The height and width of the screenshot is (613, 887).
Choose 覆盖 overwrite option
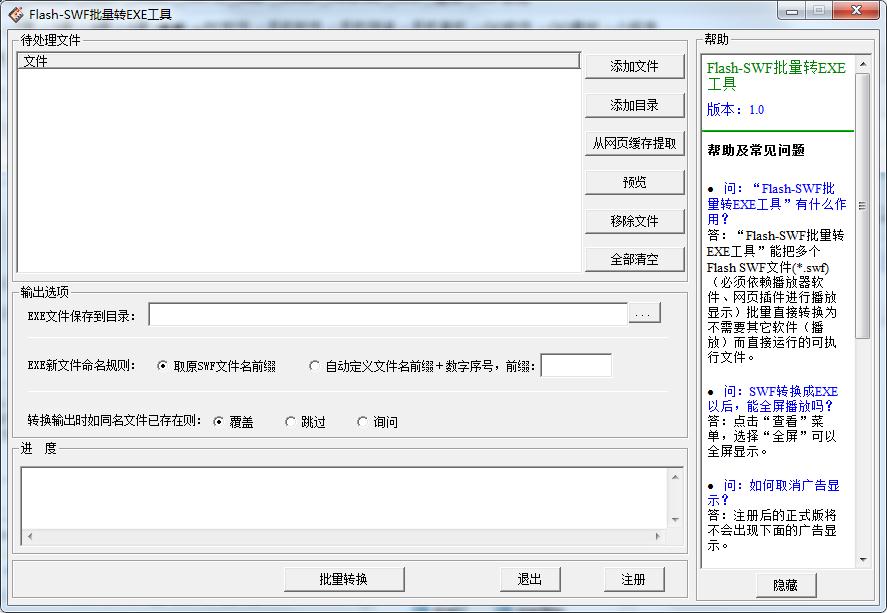[219, 422]
